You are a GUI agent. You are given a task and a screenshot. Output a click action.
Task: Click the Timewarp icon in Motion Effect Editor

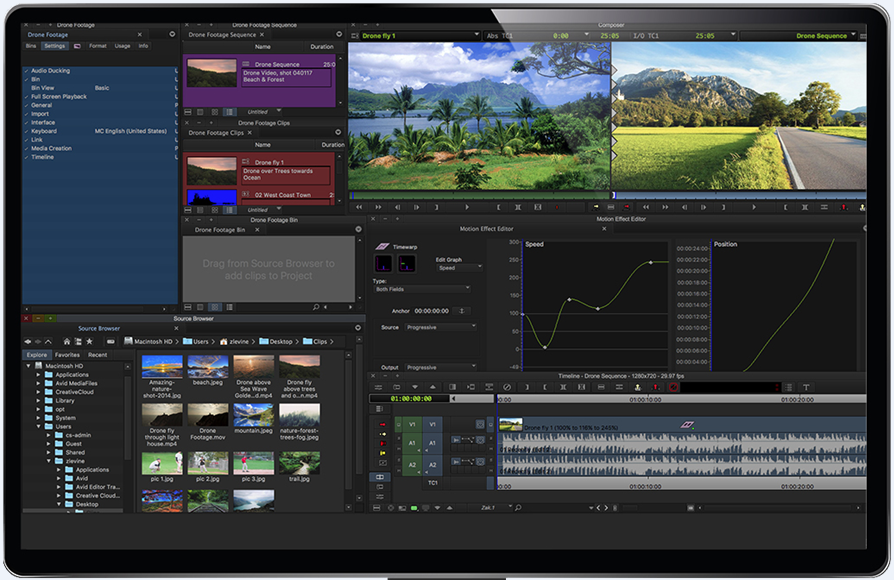pos(383,246)
